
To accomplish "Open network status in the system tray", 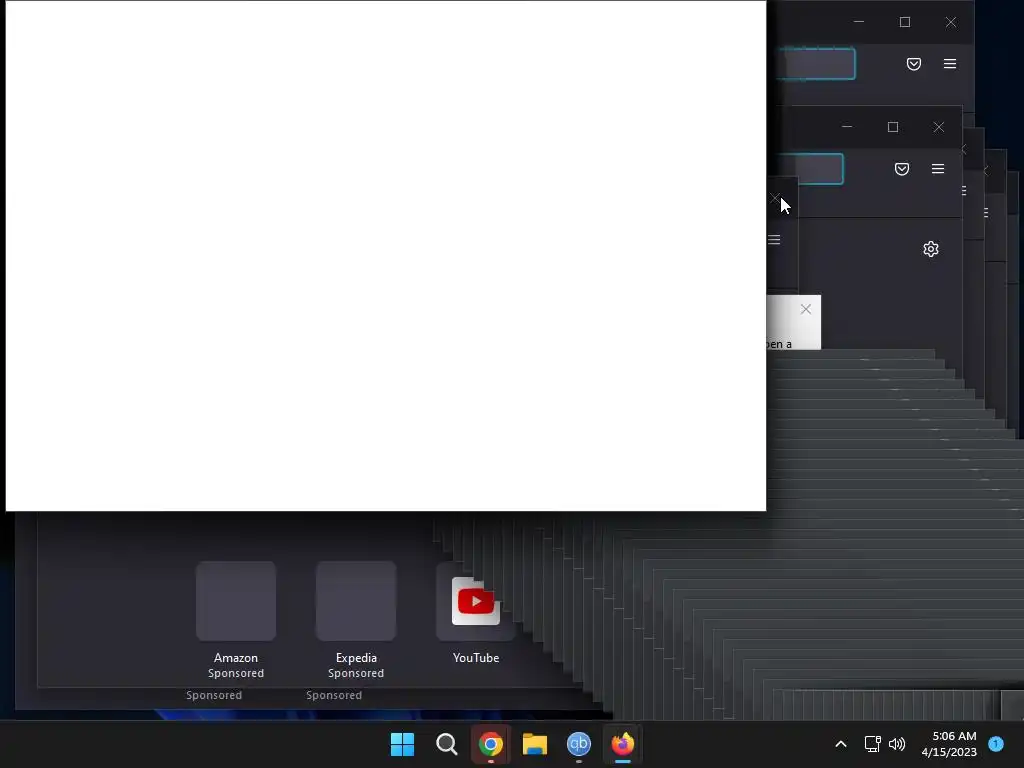I will 872,744.
